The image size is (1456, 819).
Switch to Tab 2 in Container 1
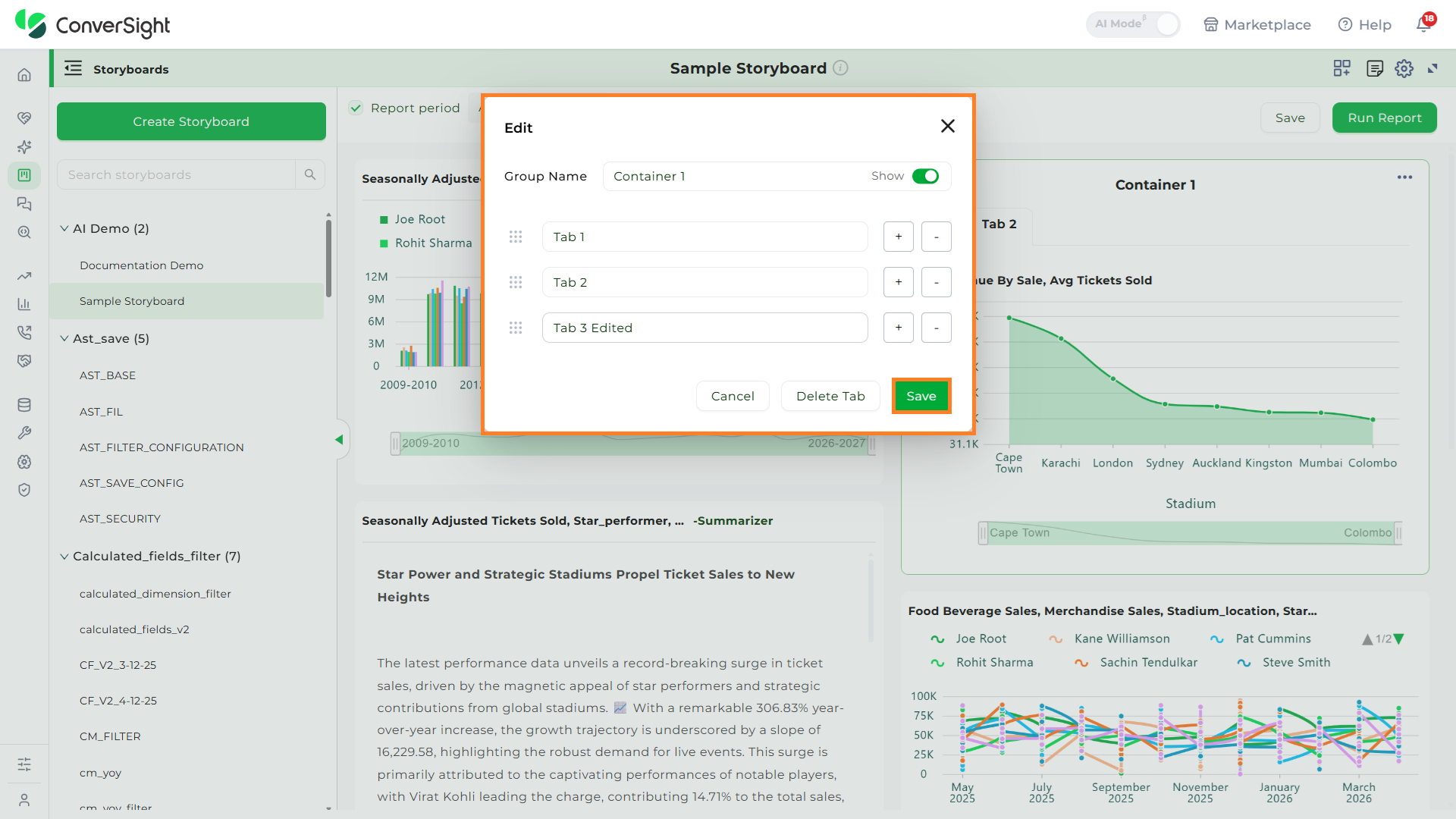pos(999,224)
